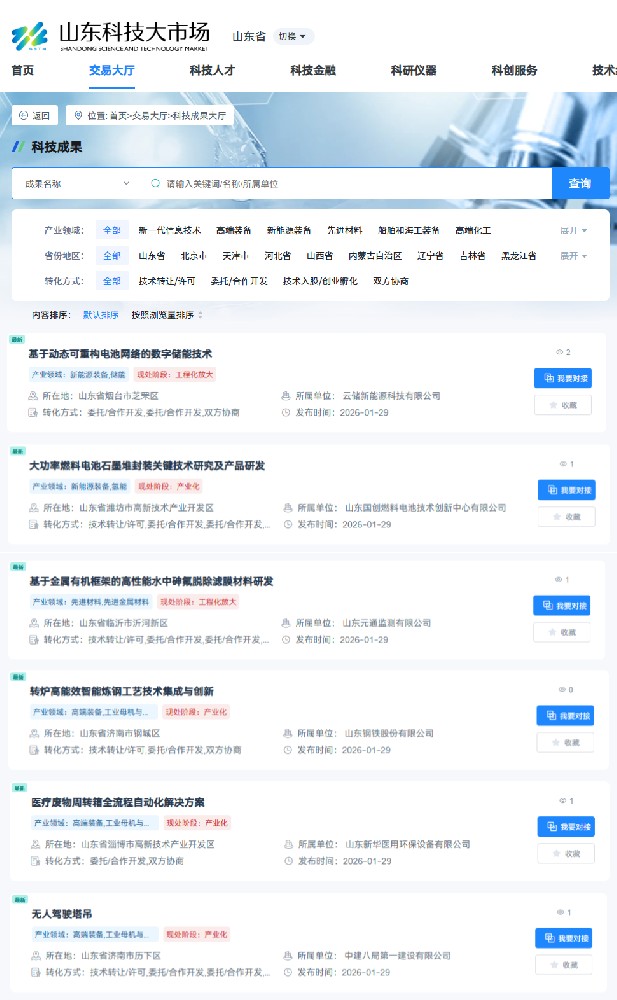This screenshot has width=617, height=1000.
Task: Click the 最新 badge on 无人驾驶塔吊 card
Action: click(19, 899)
